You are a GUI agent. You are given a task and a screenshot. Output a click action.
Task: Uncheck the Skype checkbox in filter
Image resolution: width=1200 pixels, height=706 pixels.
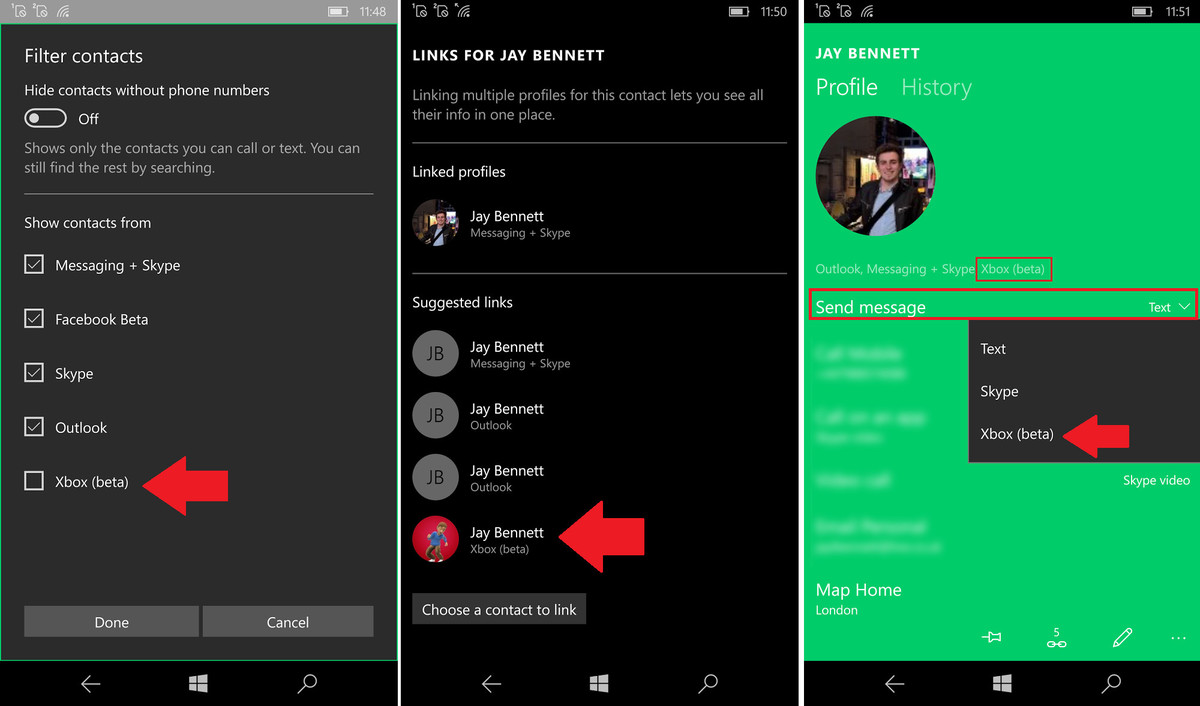[34, 373]
